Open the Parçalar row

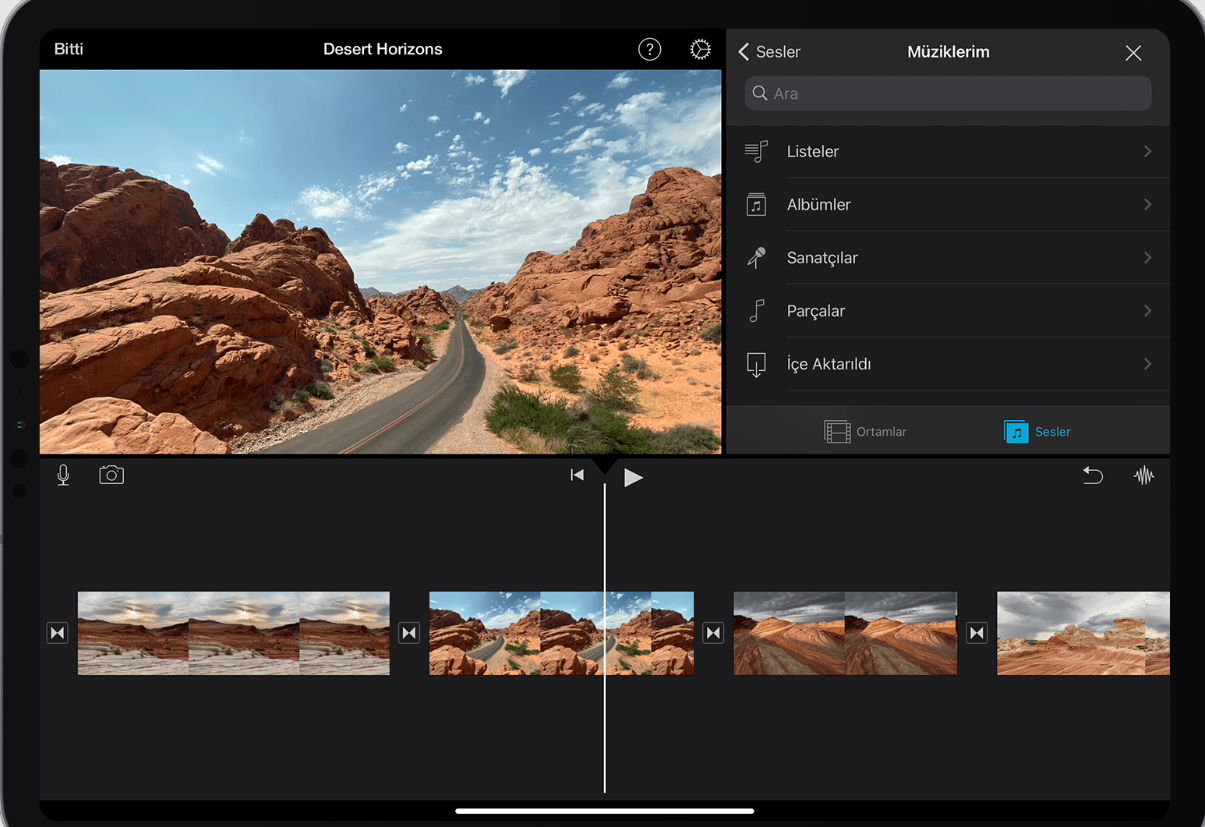pyautogui.click(x=948, y=311)
